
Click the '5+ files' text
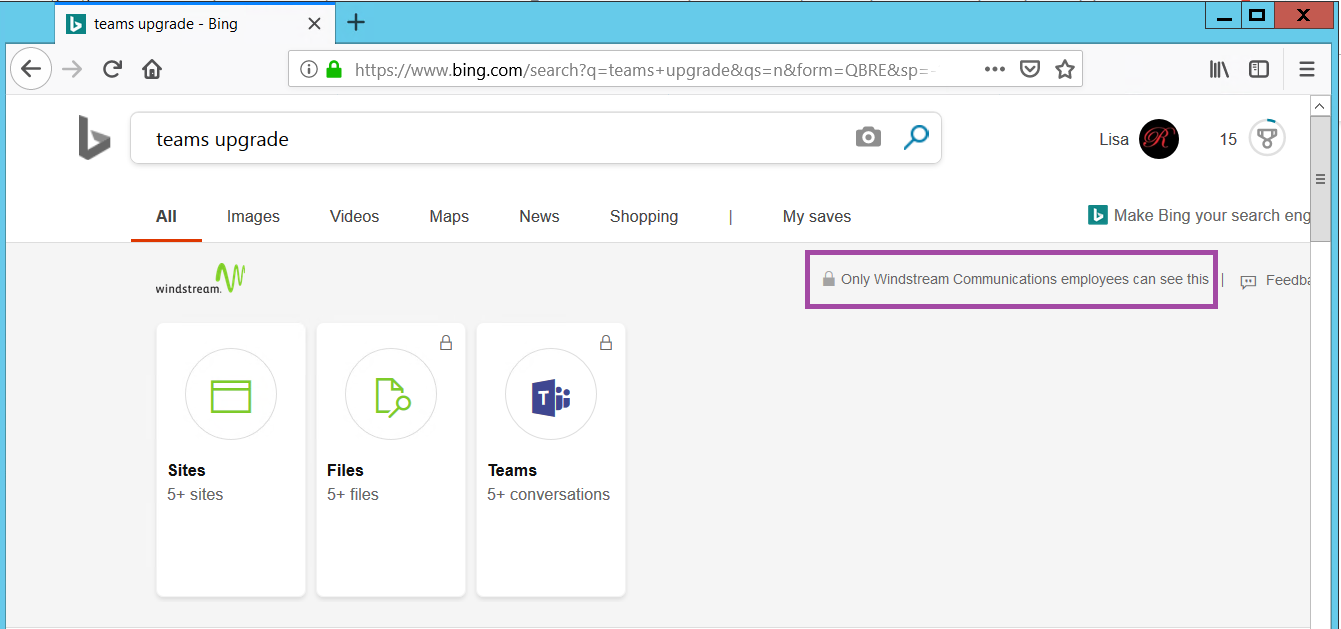353,494
